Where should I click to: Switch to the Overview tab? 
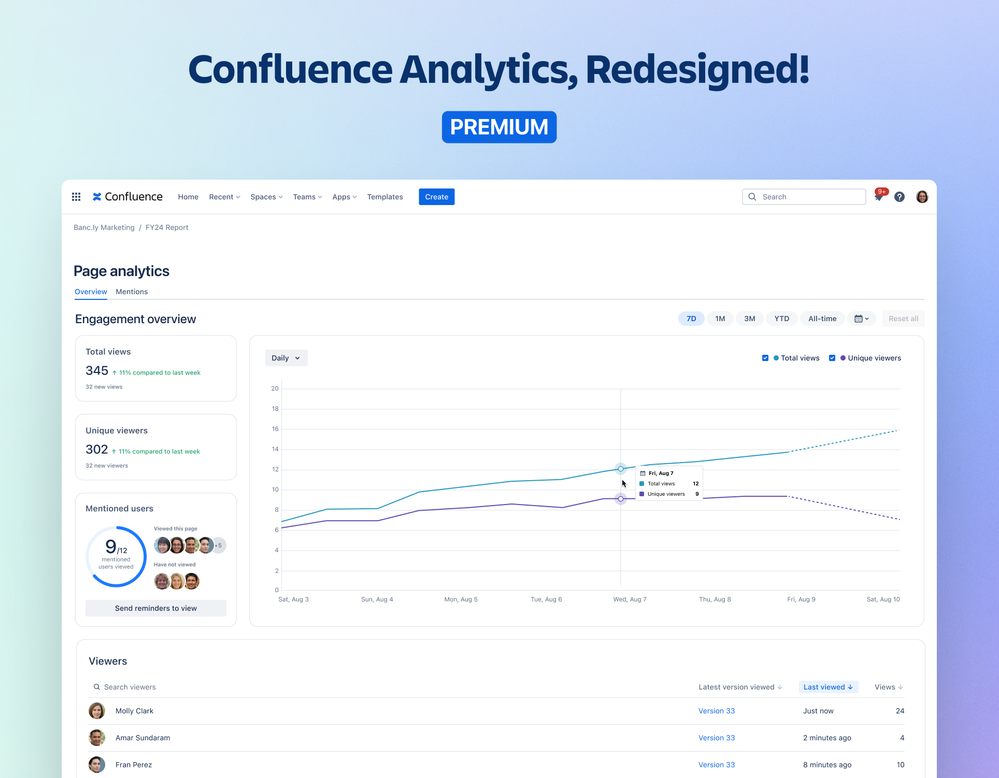[x=90, y=292]
